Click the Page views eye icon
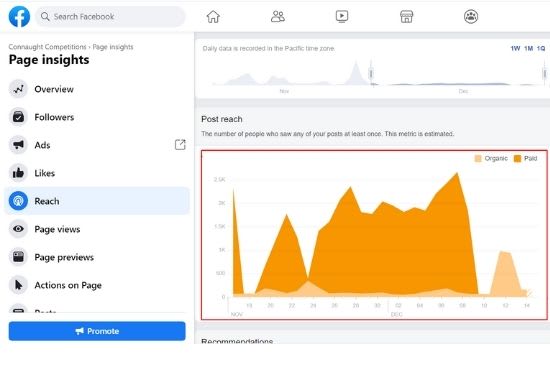Image resolution: width=550 pixels, height=370 pixels. point(18,229)
